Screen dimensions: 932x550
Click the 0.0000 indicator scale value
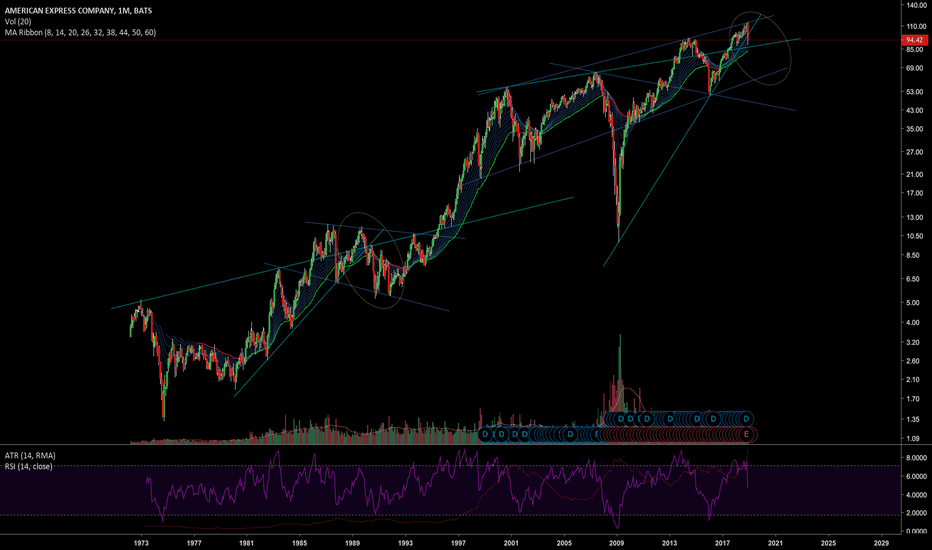pos(916,532)
